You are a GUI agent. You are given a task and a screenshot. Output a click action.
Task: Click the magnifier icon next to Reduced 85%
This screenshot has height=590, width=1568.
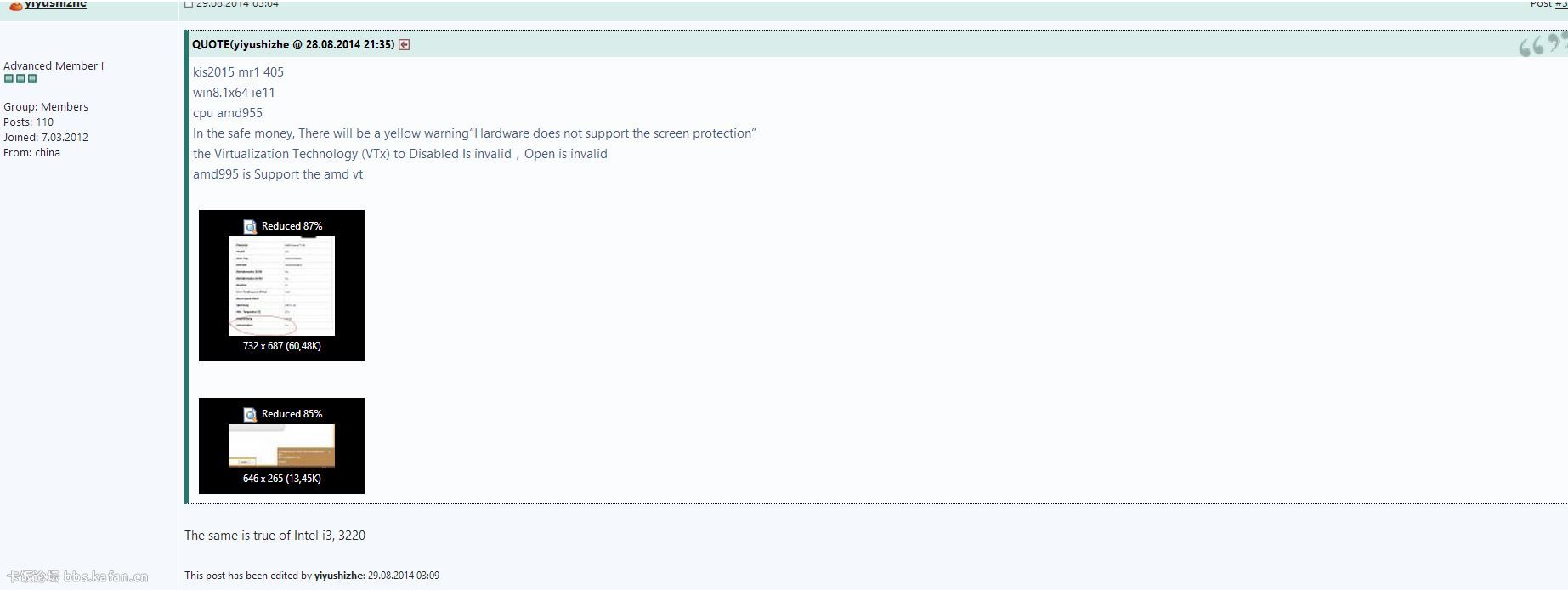click(250, 414)
